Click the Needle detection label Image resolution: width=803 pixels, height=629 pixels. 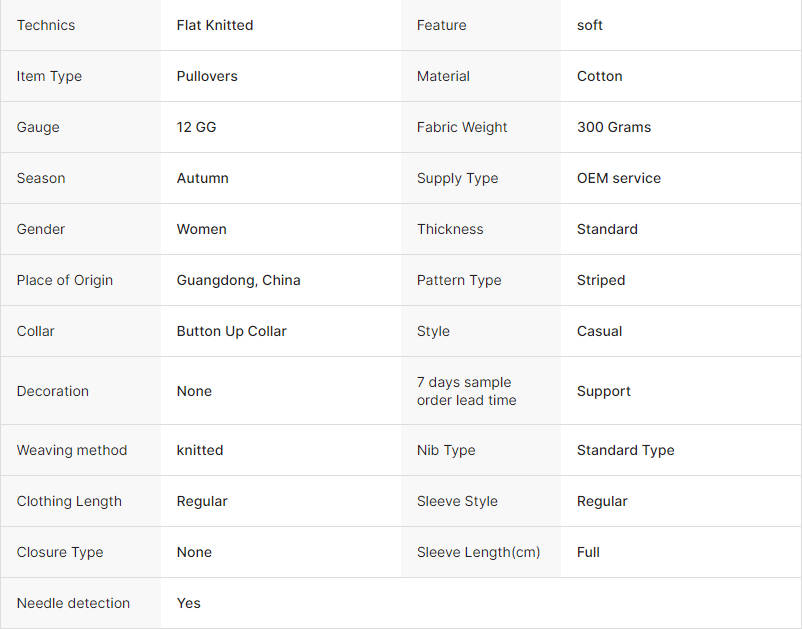tap(73, 603)
